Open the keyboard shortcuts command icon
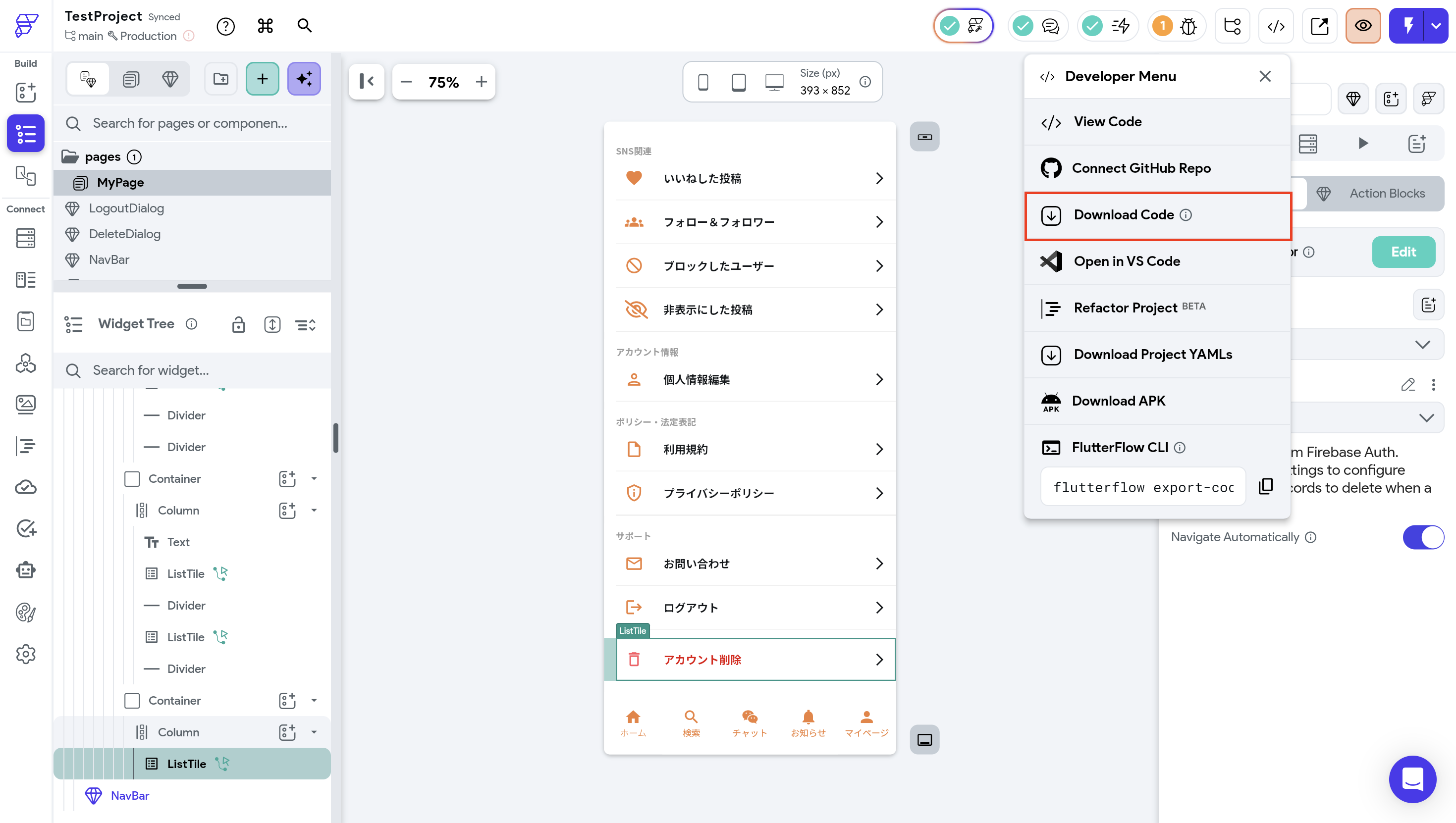Screen dimensions: 1456x823 click(265, 25)
